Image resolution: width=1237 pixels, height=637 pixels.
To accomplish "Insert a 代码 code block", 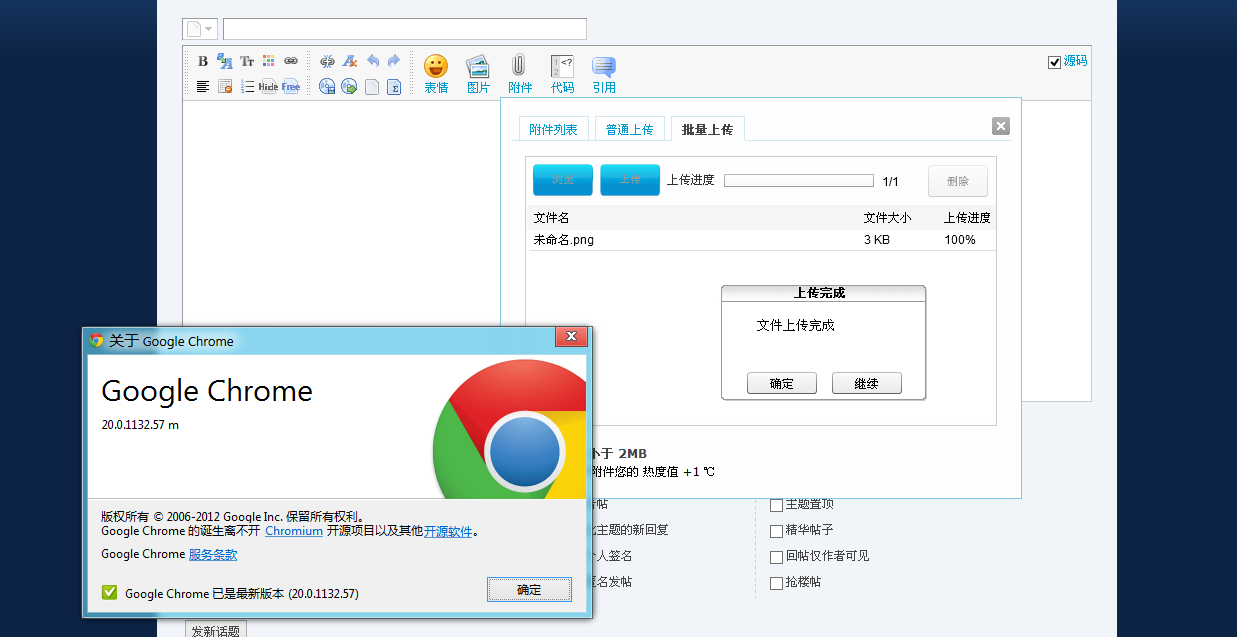I will point(562,74).
